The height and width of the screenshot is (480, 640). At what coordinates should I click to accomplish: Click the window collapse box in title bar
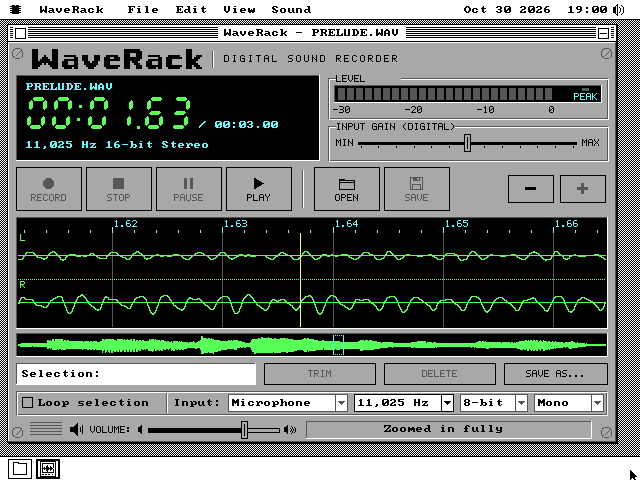[603, 33]
